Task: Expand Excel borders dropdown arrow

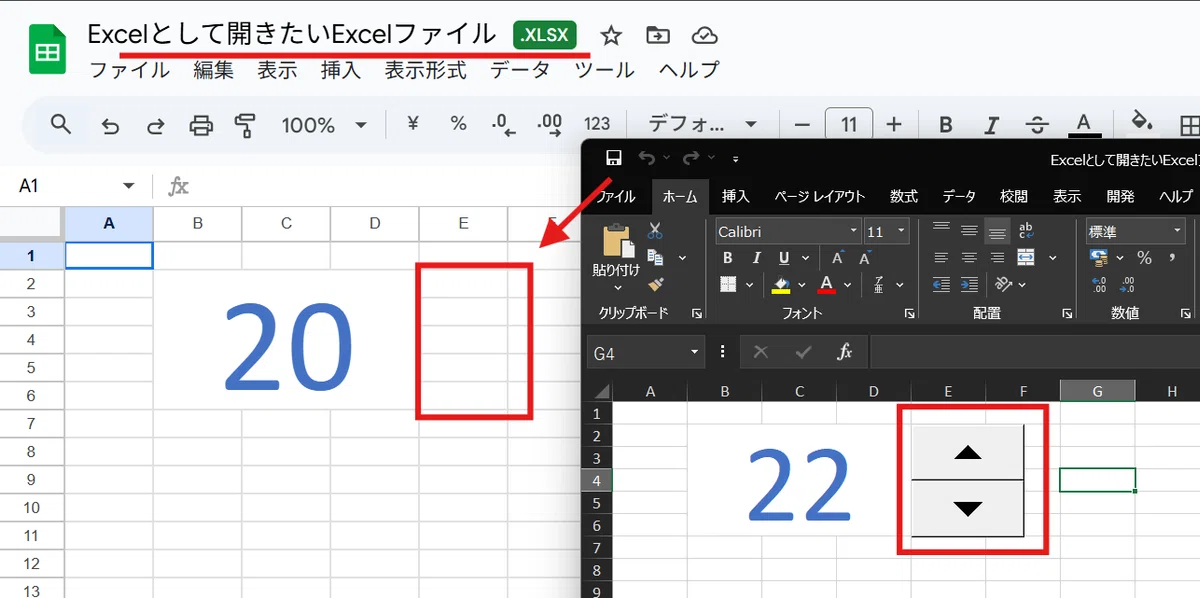Action: (750, 285)
